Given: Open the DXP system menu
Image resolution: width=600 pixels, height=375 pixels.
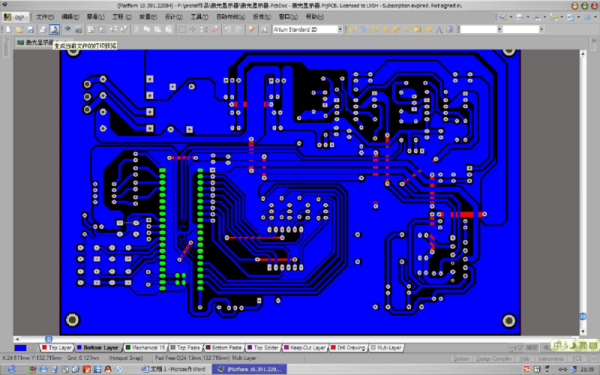Looking at the screenshot, I should tap(15, 17).
